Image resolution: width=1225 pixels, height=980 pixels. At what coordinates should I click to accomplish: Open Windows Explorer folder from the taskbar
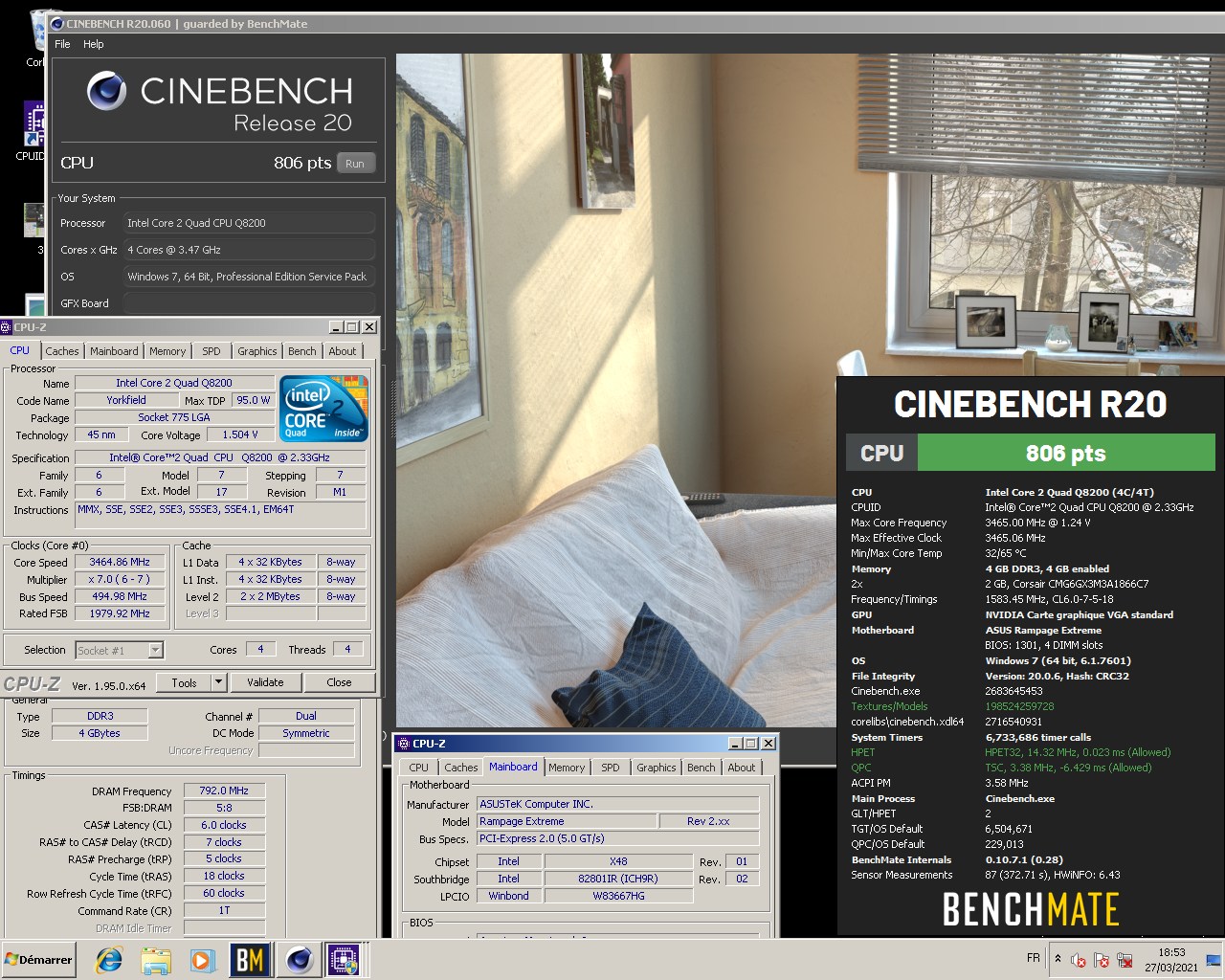click(x=155, y=960)
